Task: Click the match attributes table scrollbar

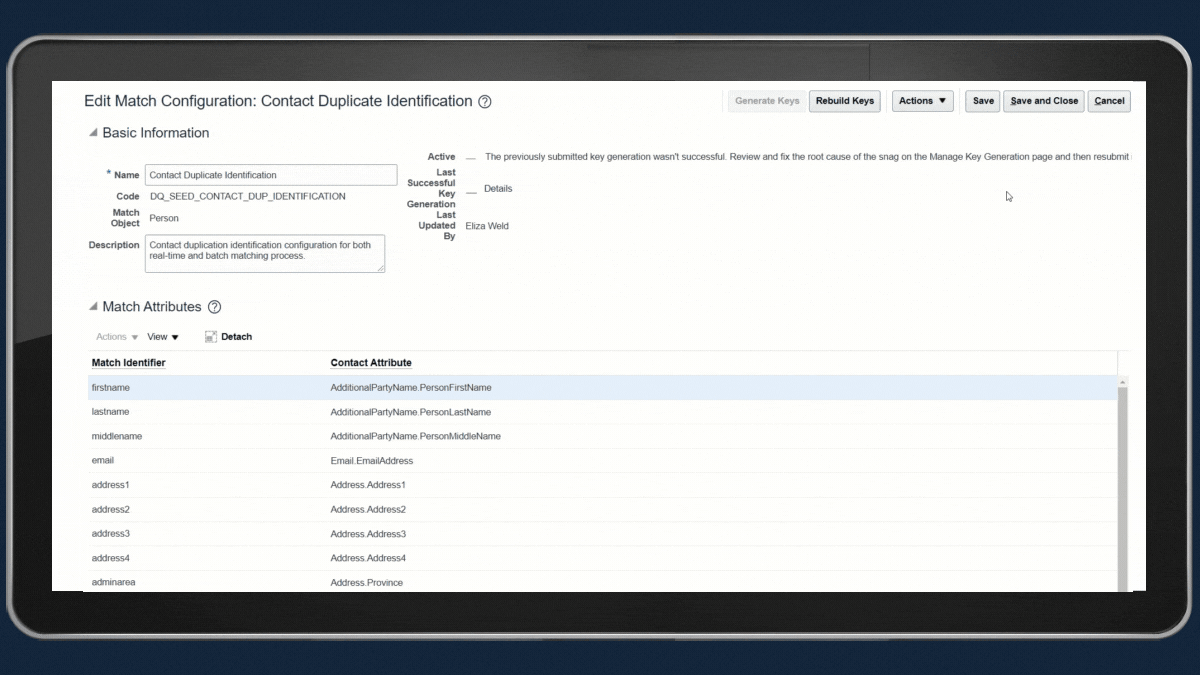Action: (x=1122, y=480)
